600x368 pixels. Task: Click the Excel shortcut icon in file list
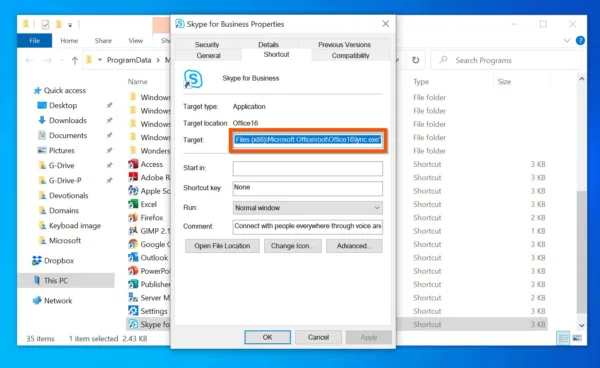tap(133, 204)
